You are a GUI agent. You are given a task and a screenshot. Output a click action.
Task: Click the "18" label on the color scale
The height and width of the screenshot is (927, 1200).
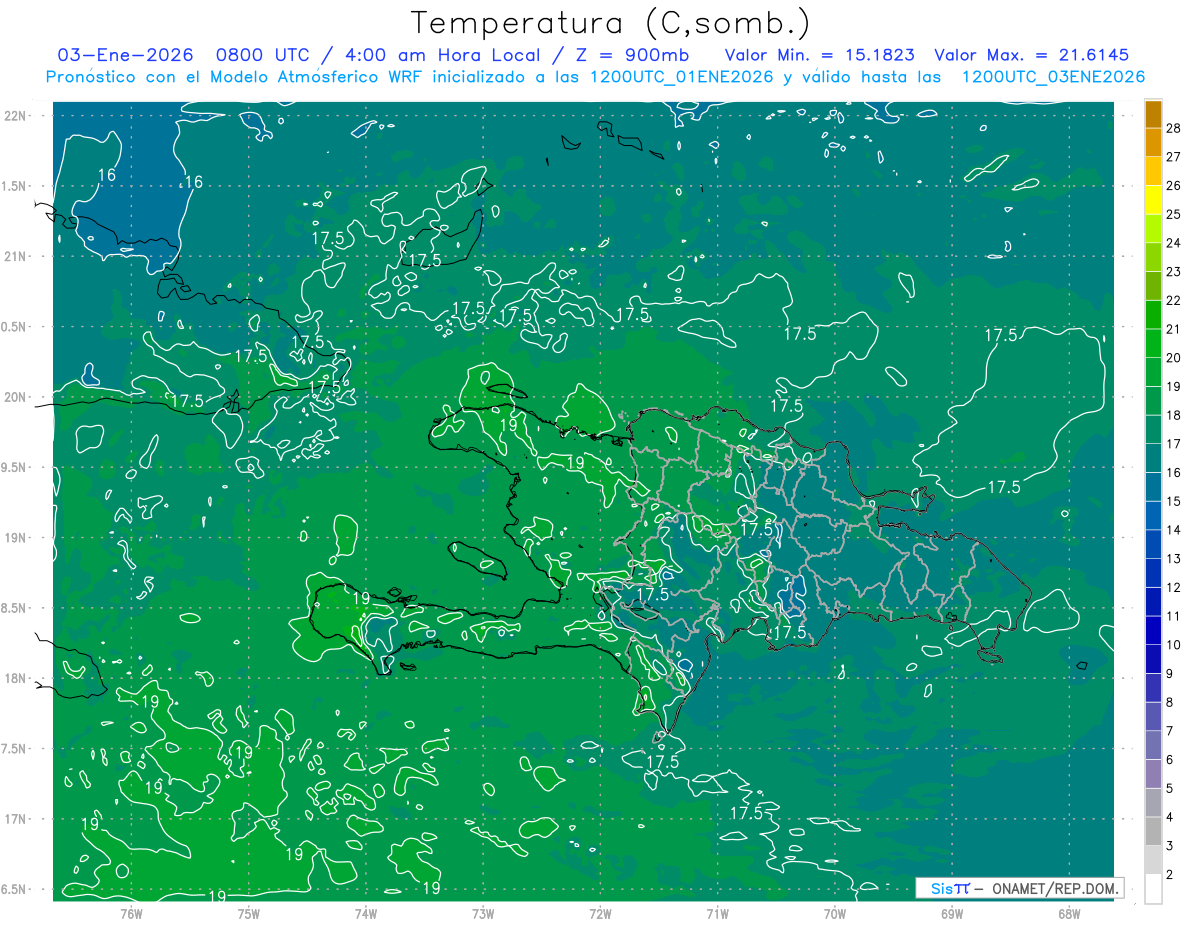pyautogui.click(x=1174, y=415)
